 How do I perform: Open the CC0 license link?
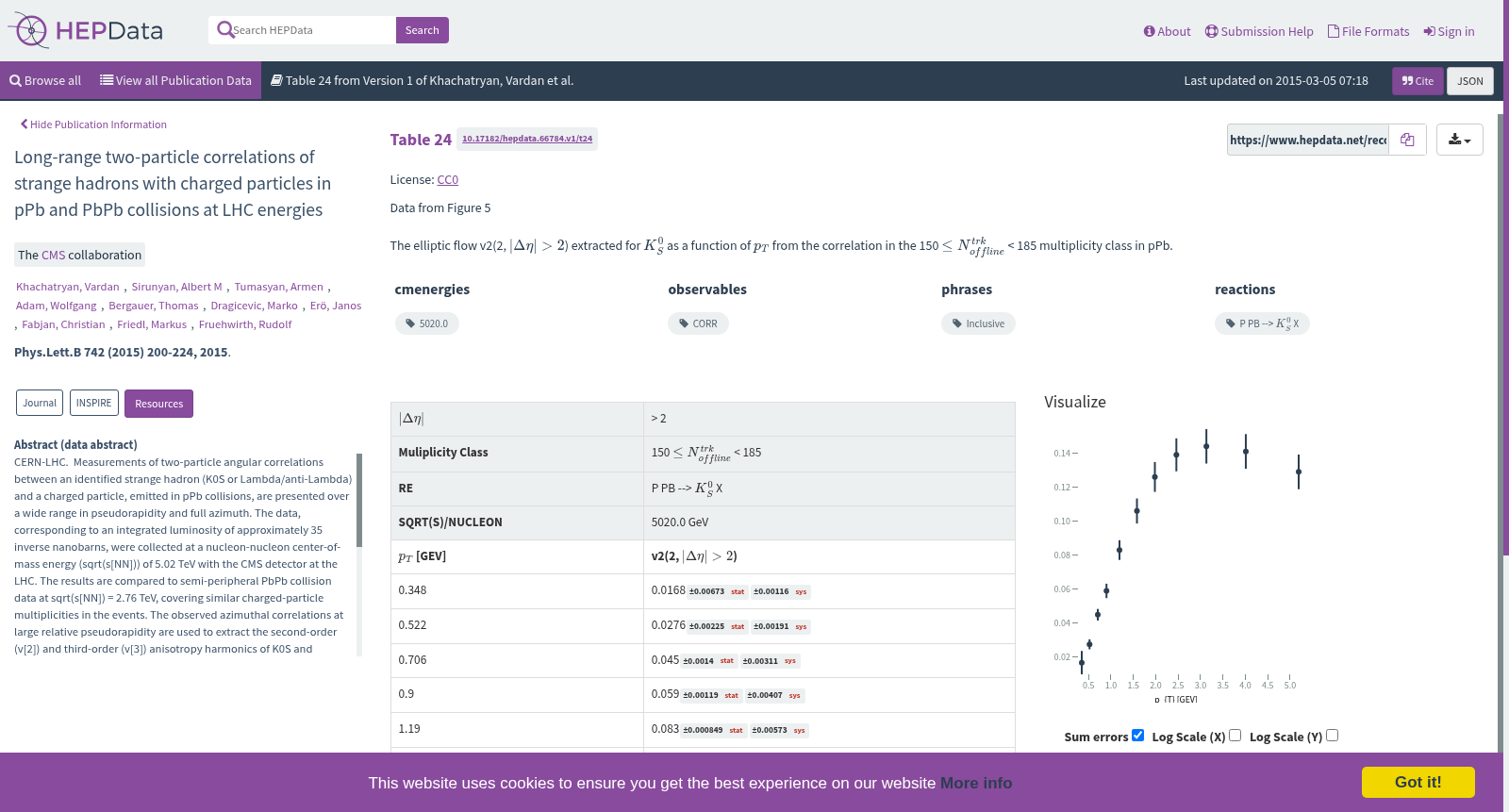point(448,180)
